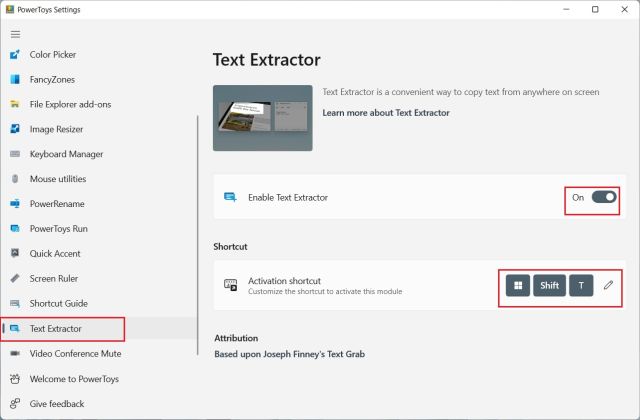Open Video Conference Mute settings
The image size is (640, 420).
(x=99, y=353)
